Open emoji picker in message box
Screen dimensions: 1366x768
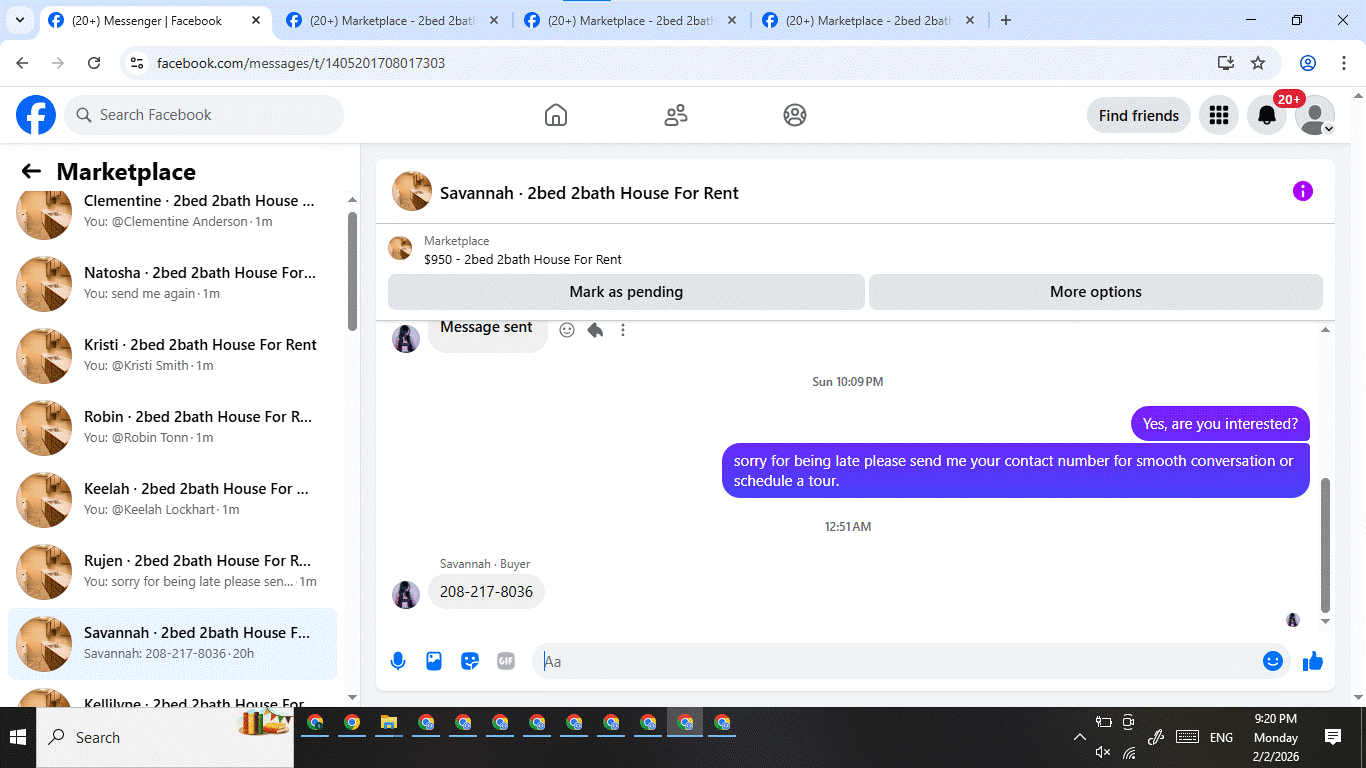coord(1272,661)
